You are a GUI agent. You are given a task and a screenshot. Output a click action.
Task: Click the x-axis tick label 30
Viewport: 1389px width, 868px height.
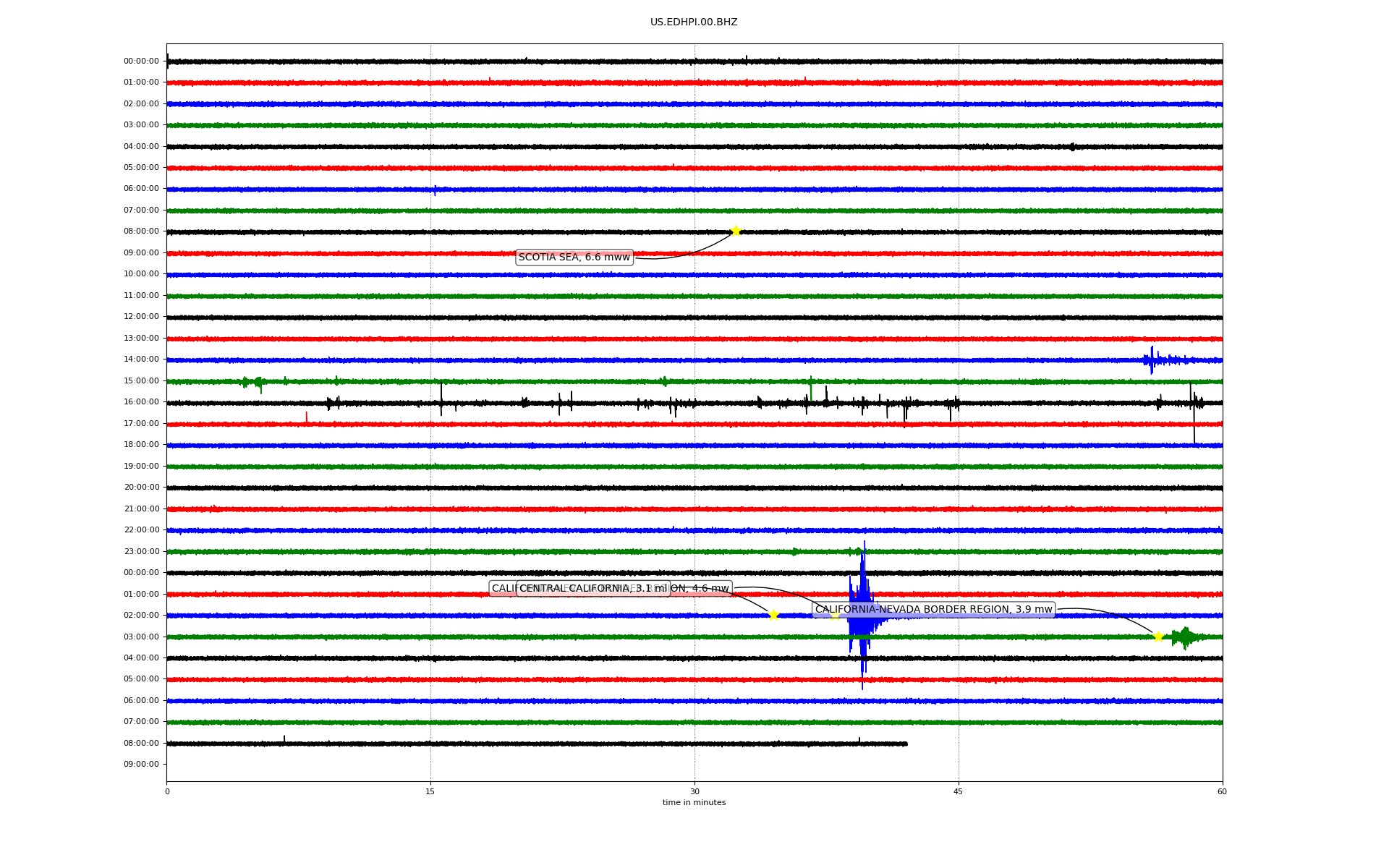pyautogui.click(x=694, y=791)
